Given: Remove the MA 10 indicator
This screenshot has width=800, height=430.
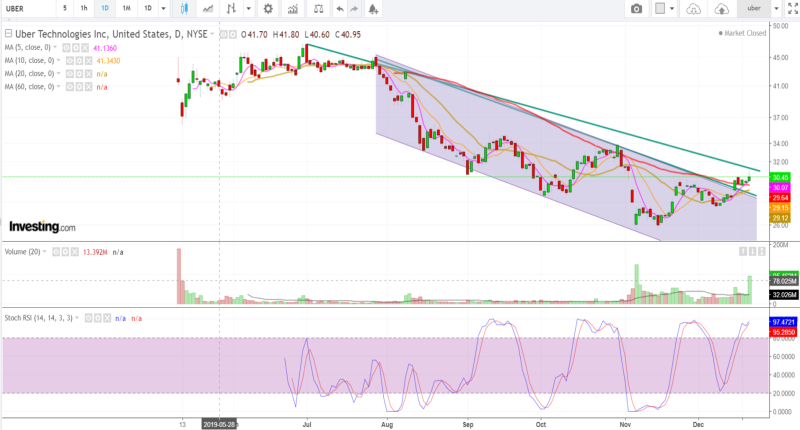Looking at the screenshot, I should [x=88, y=61].
